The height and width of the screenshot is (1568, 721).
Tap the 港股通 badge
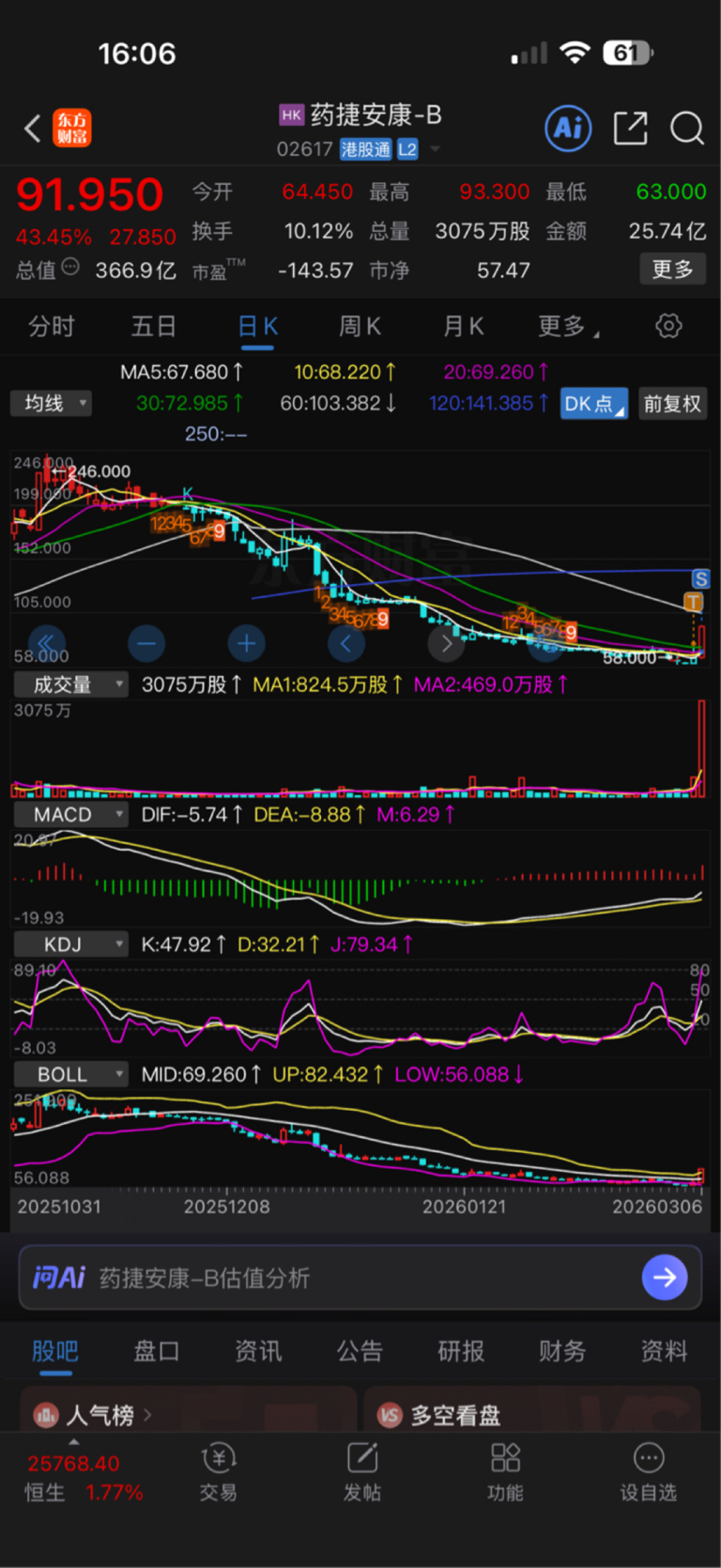(x=365, y=149)
